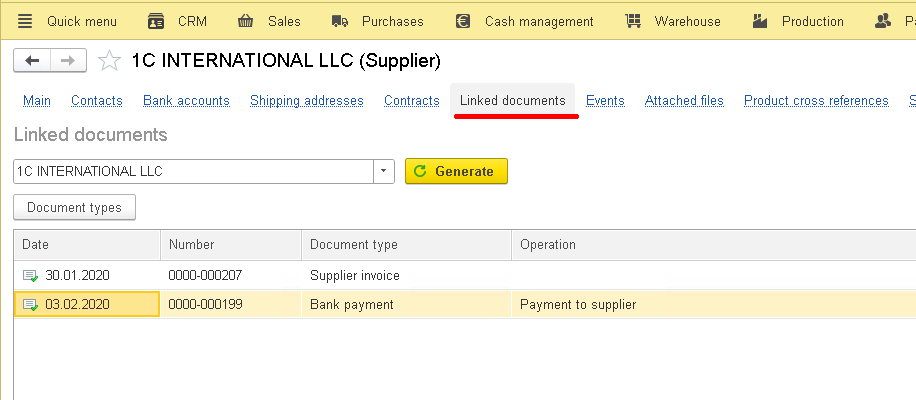Viewport: 916px width, 400px height.
Task: Open the Product cross references link
Action: pyautogui.click(x=816, y=101)
